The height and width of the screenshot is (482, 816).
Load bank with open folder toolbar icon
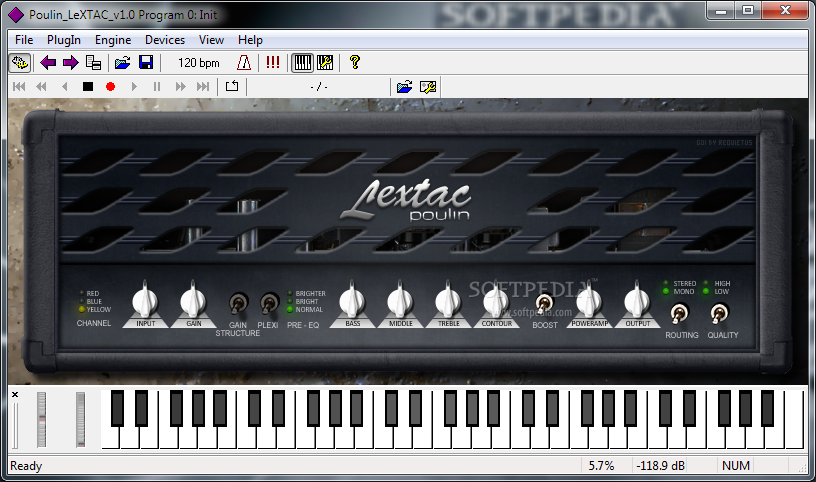[x=123, y=63]
